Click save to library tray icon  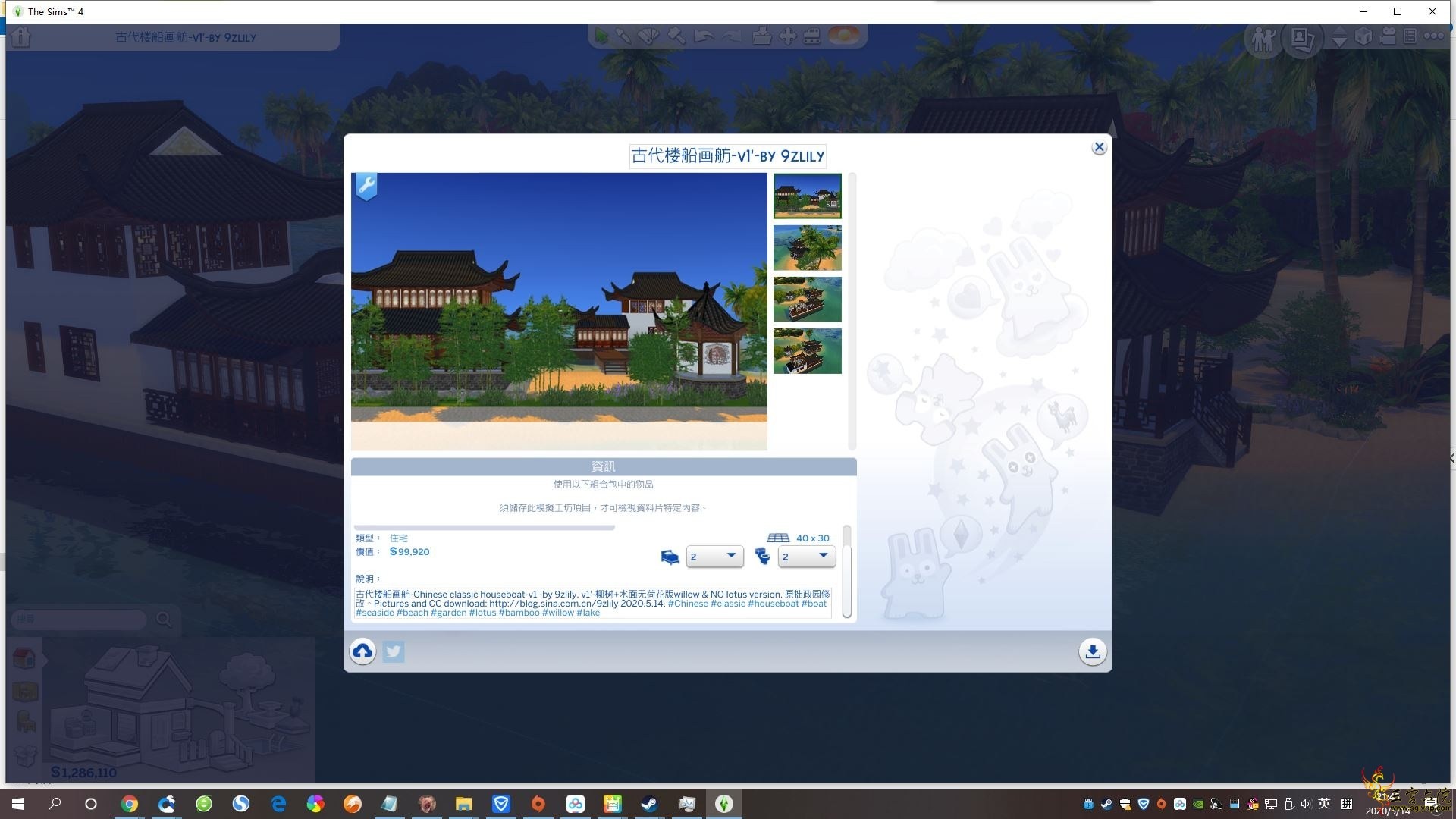coord(762,36)
